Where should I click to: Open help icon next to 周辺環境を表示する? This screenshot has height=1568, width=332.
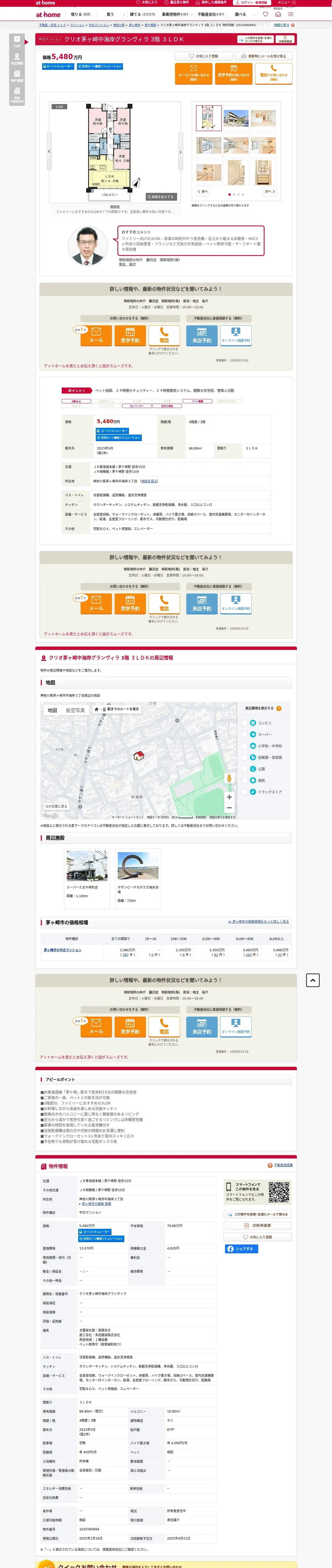pos(279,708)
